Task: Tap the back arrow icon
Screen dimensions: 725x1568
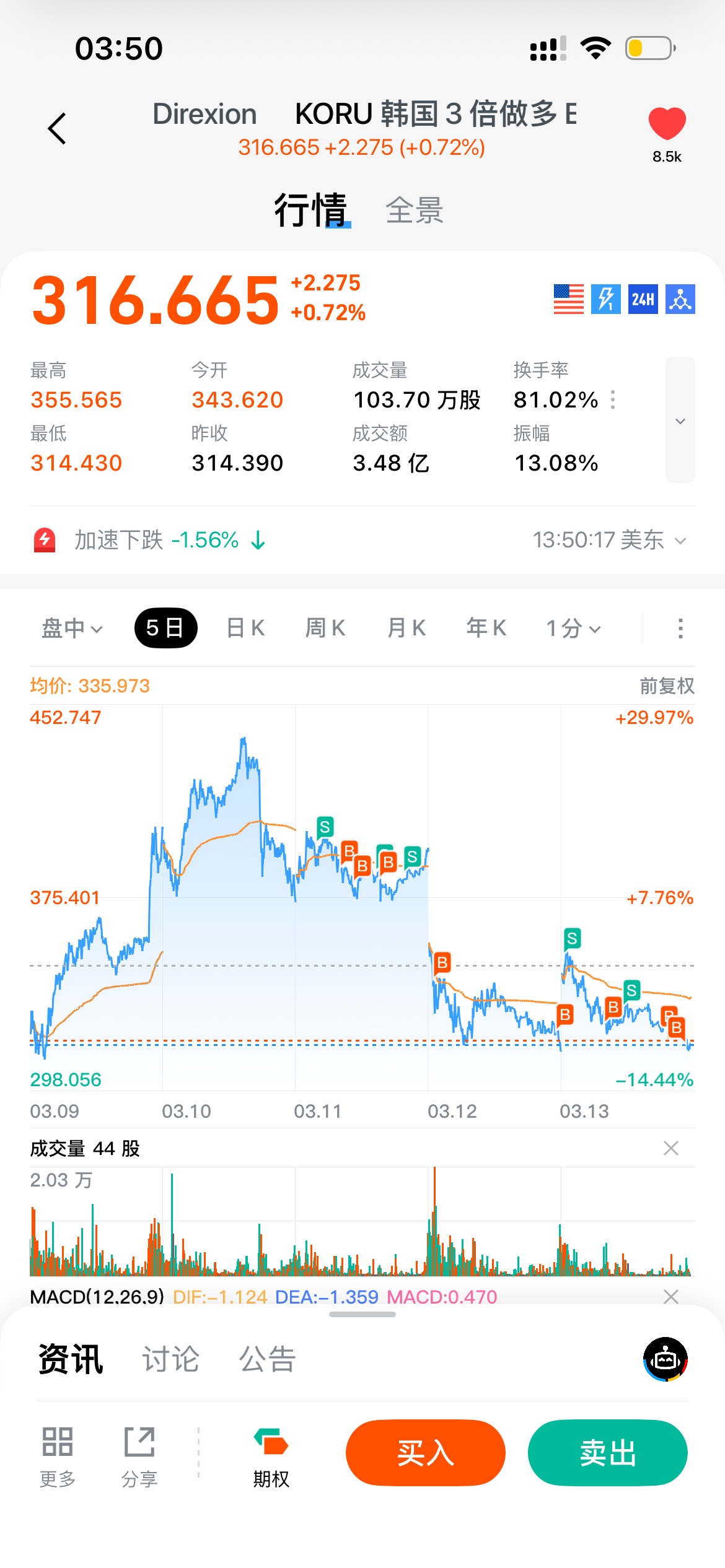Action: 57,128
